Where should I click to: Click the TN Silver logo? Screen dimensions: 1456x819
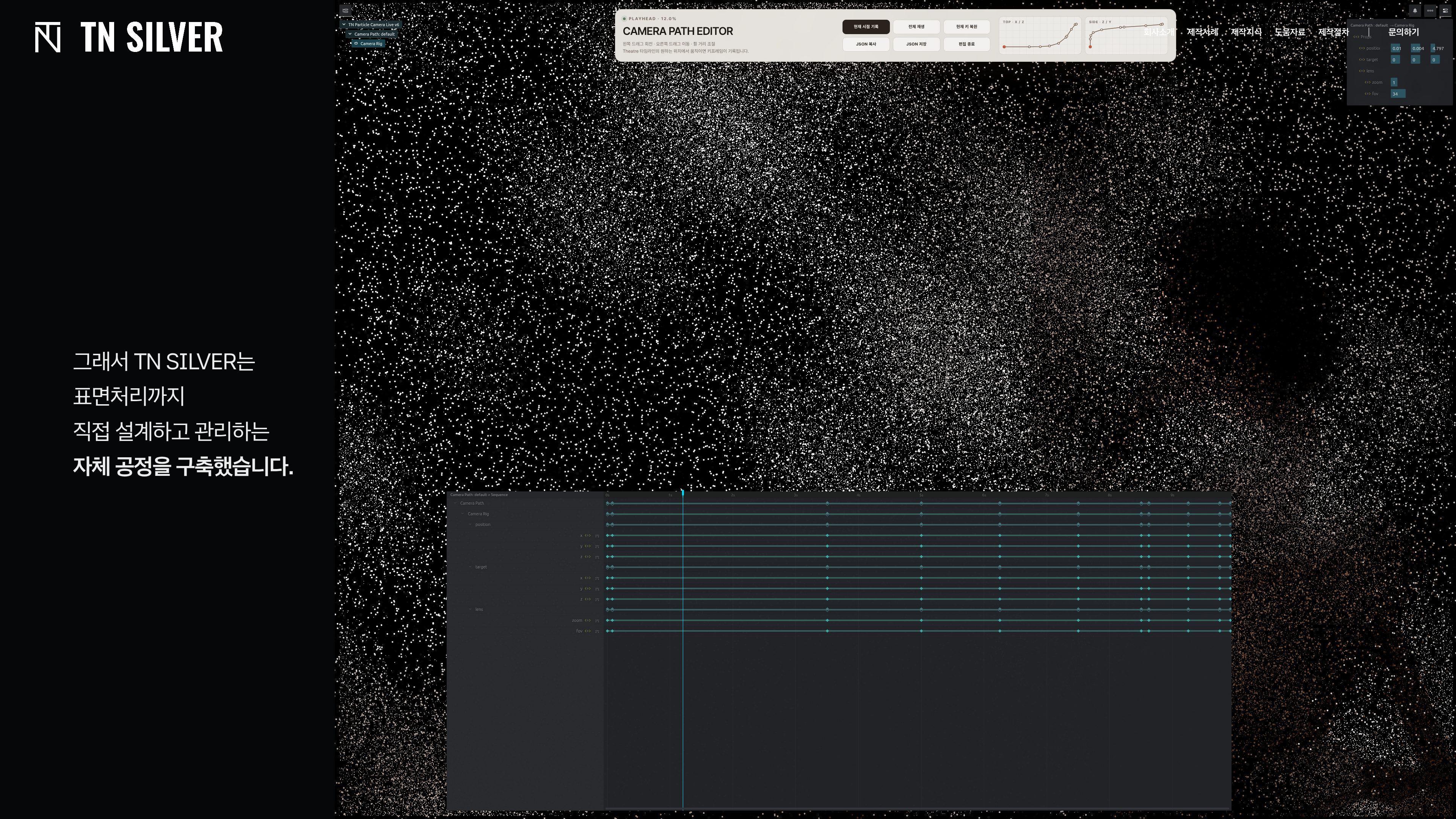click(x=129, y=37)
